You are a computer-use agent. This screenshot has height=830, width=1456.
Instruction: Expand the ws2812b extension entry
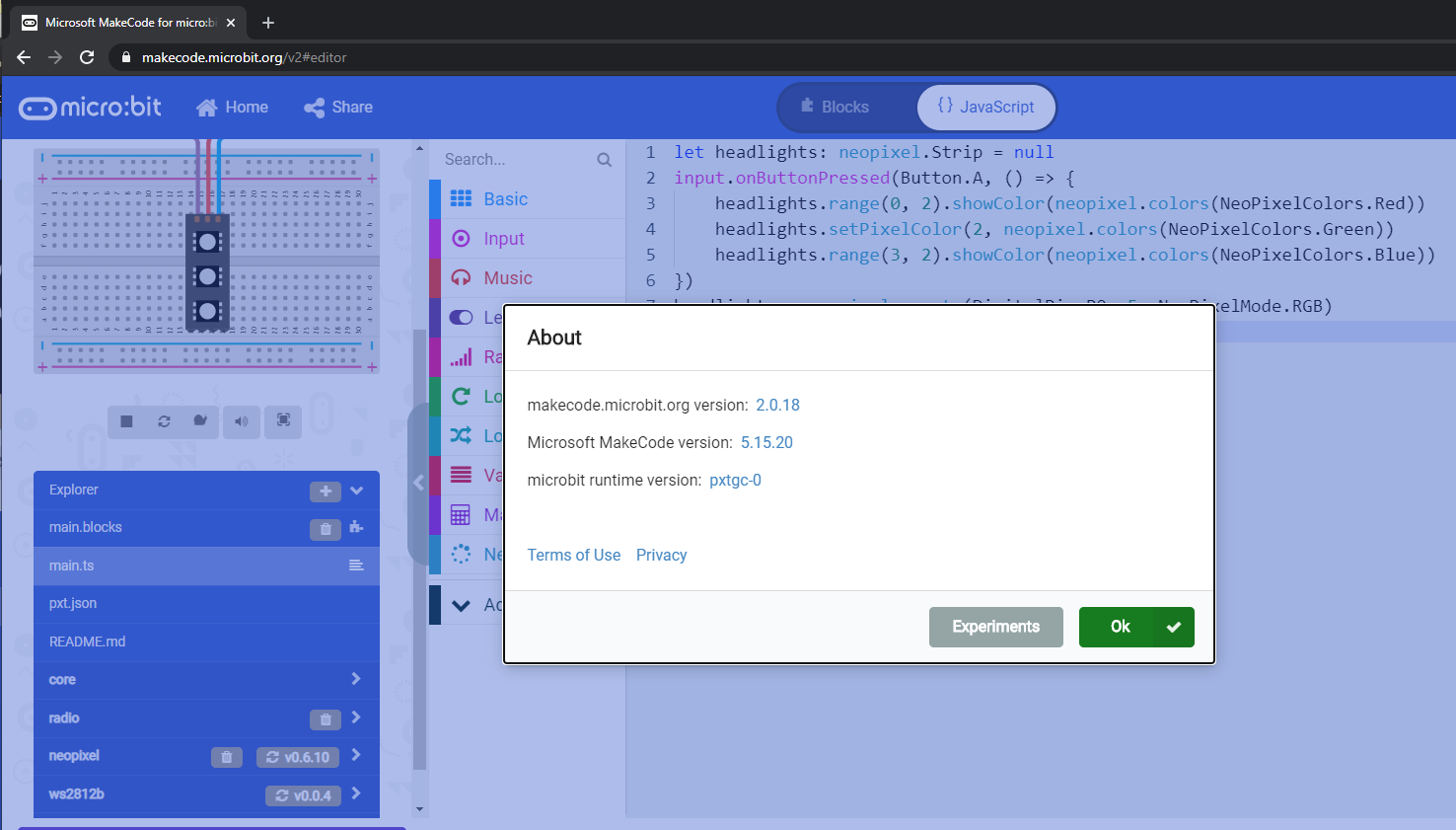357,794
